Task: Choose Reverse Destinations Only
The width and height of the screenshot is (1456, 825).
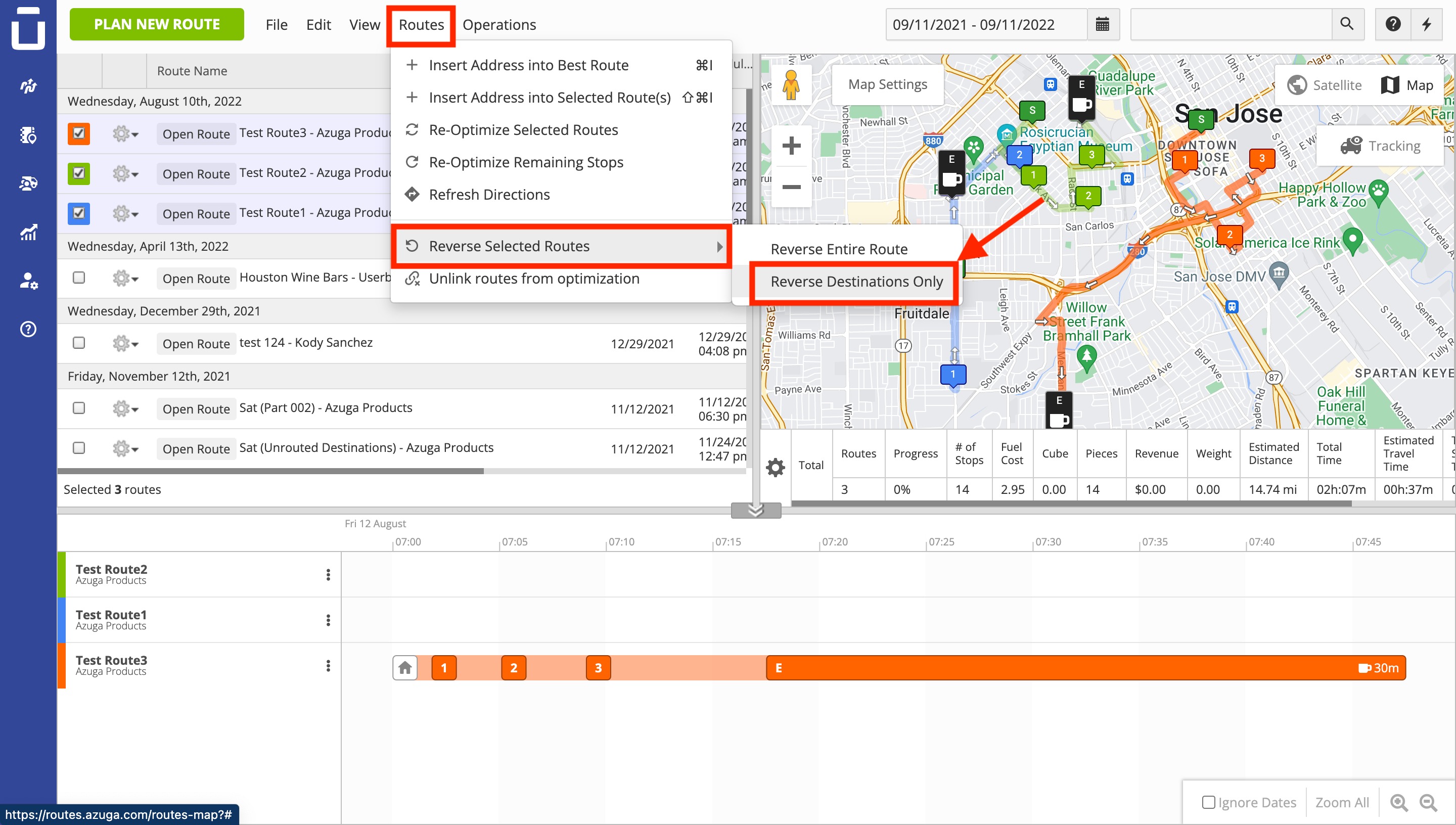Action: [855, 282]
